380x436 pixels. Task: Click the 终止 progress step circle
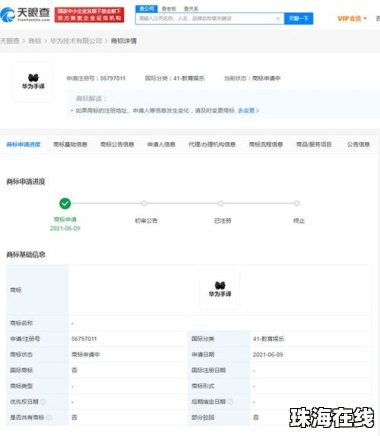pyautogui.click(x=297, y=203)
